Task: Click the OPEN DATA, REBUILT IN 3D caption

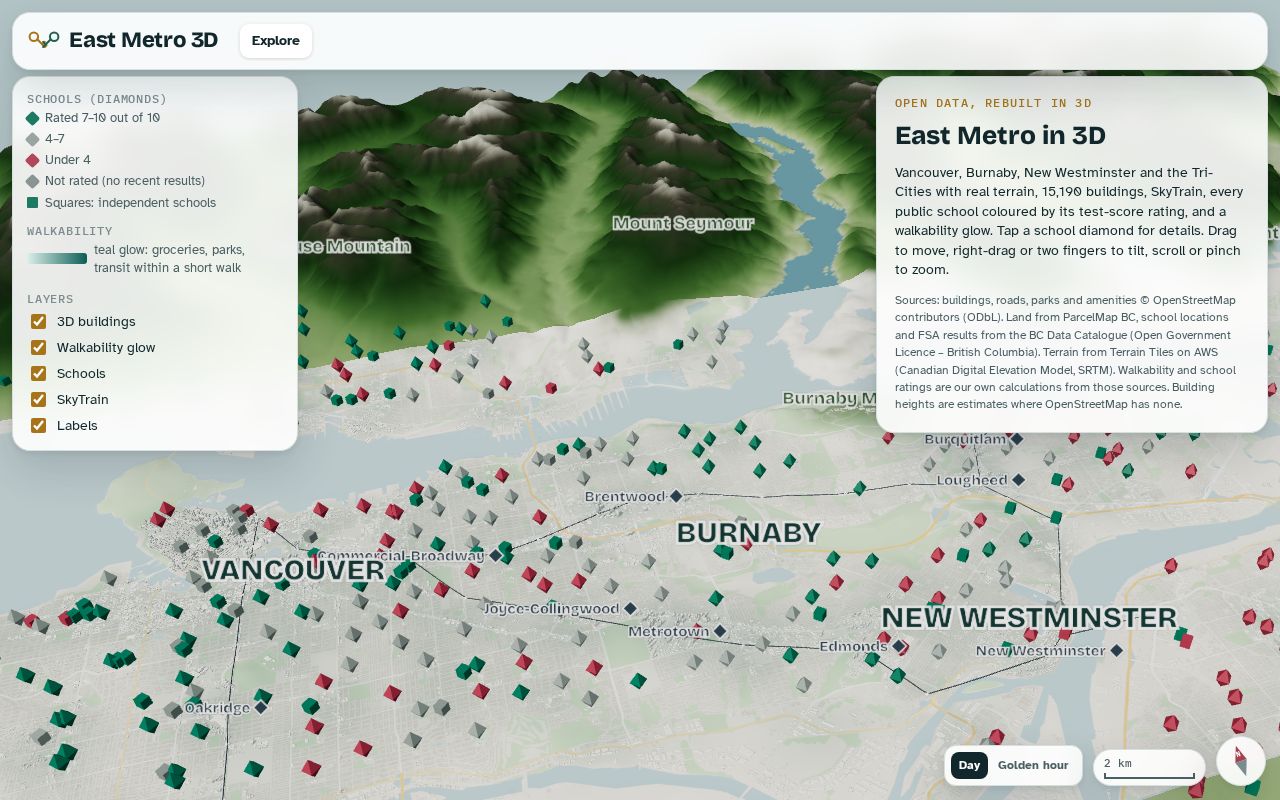Action: click(x=993, y=103)
